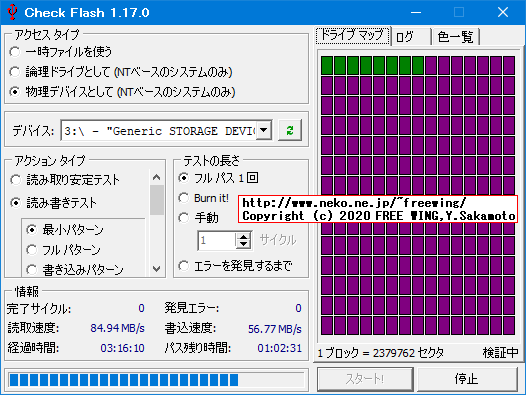Click the 1 ブロック = 2379762 セクタ text
Viewport: 526px width, 395px height.
[380, 353]
